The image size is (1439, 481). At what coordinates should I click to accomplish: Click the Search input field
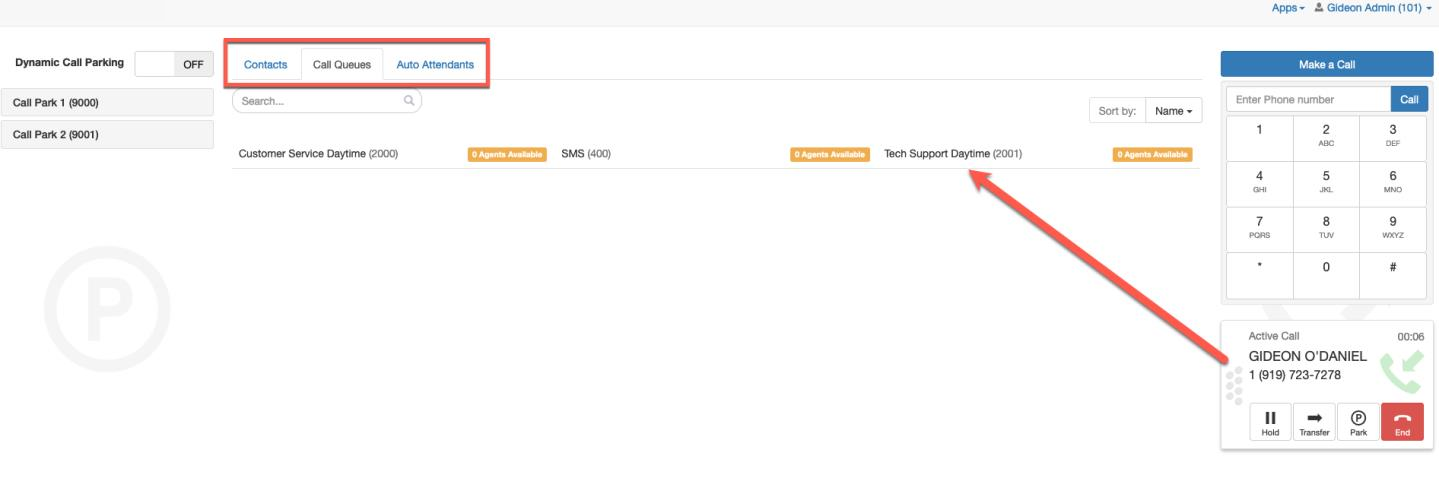(x=327, y=101)
